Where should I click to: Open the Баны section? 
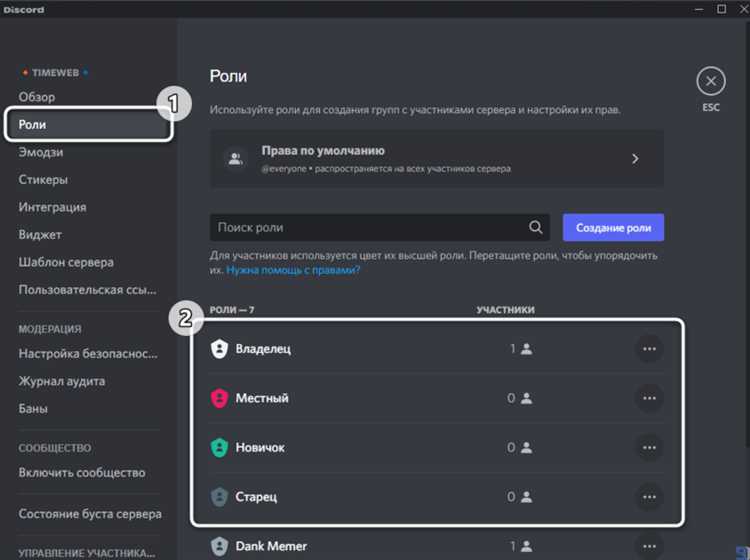33,409
